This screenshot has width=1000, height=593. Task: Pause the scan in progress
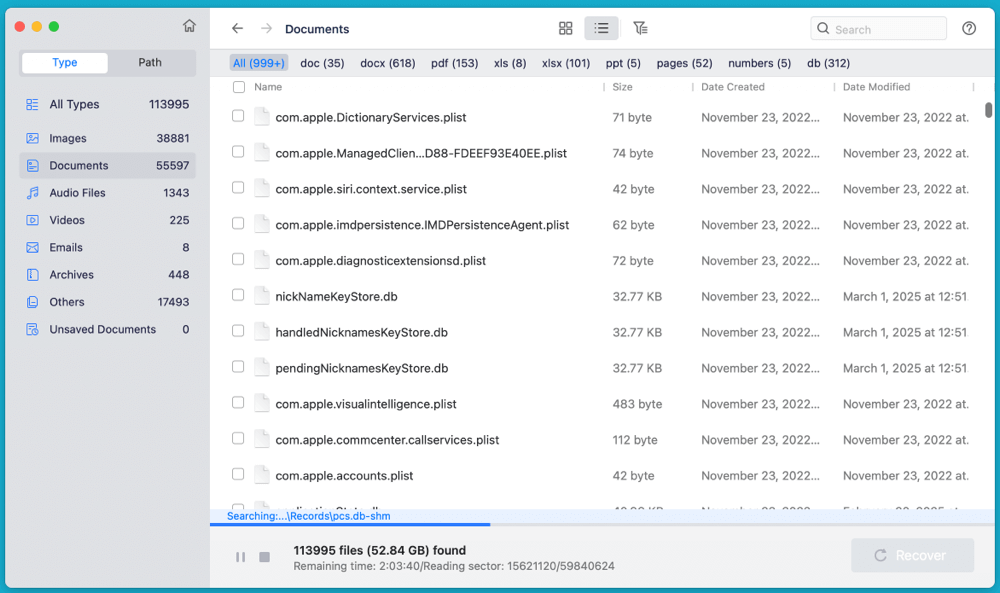(240, 557)
